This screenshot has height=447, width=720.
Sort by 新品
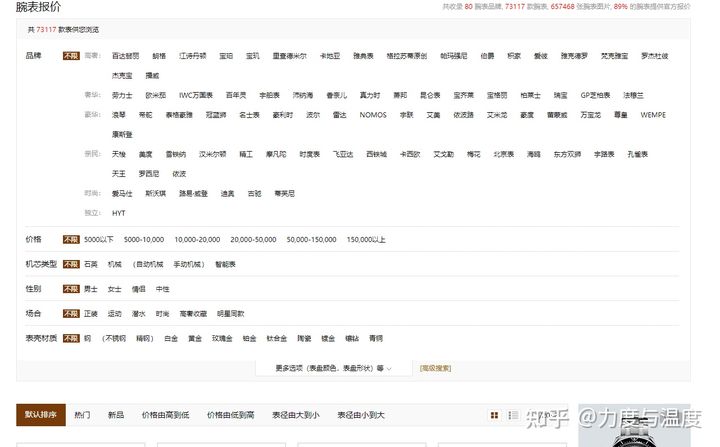click(x=116, y=415)
